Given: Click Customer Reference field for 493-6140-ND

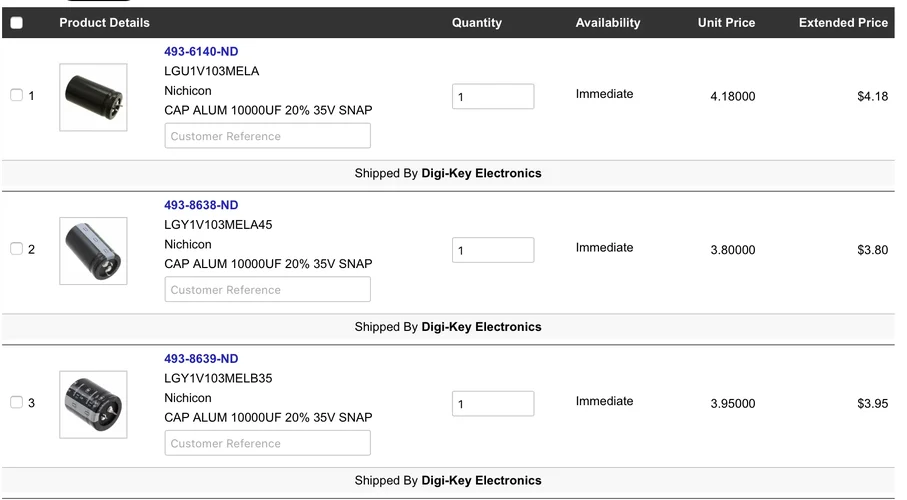Looking at the screenshot, I should click(x=267, y=136).
